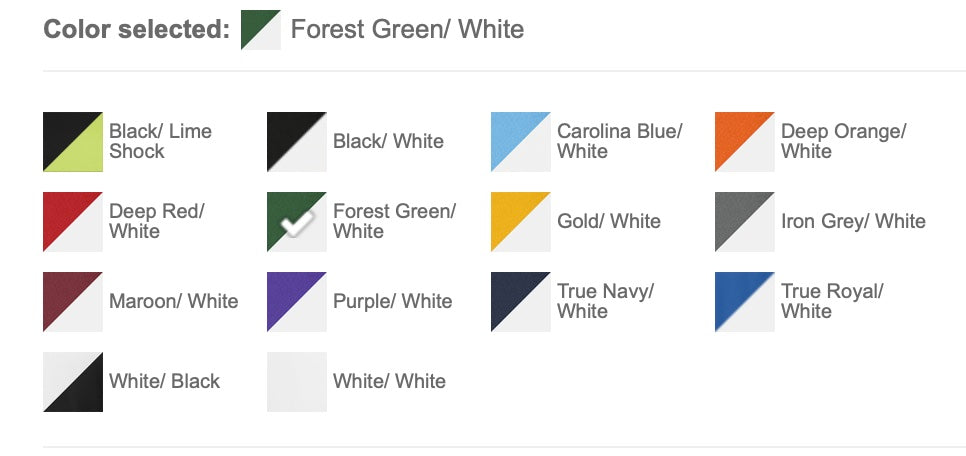Click the "Gold/ White" label text

click(608, 221)
